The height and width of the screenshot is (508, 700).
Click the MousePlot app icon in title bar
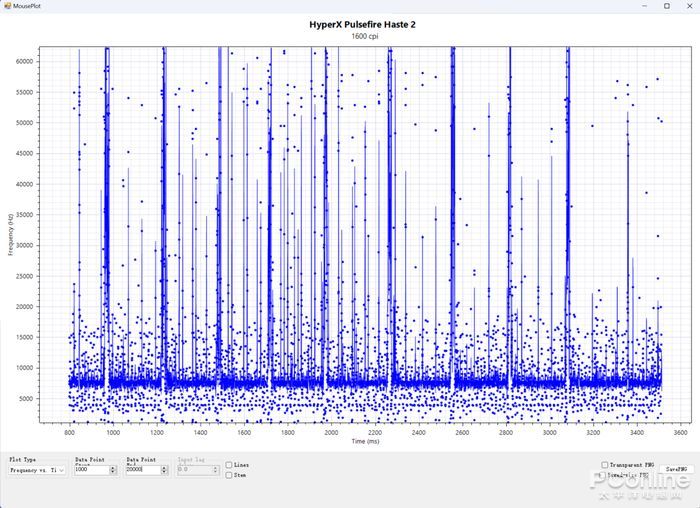[7, 6]
